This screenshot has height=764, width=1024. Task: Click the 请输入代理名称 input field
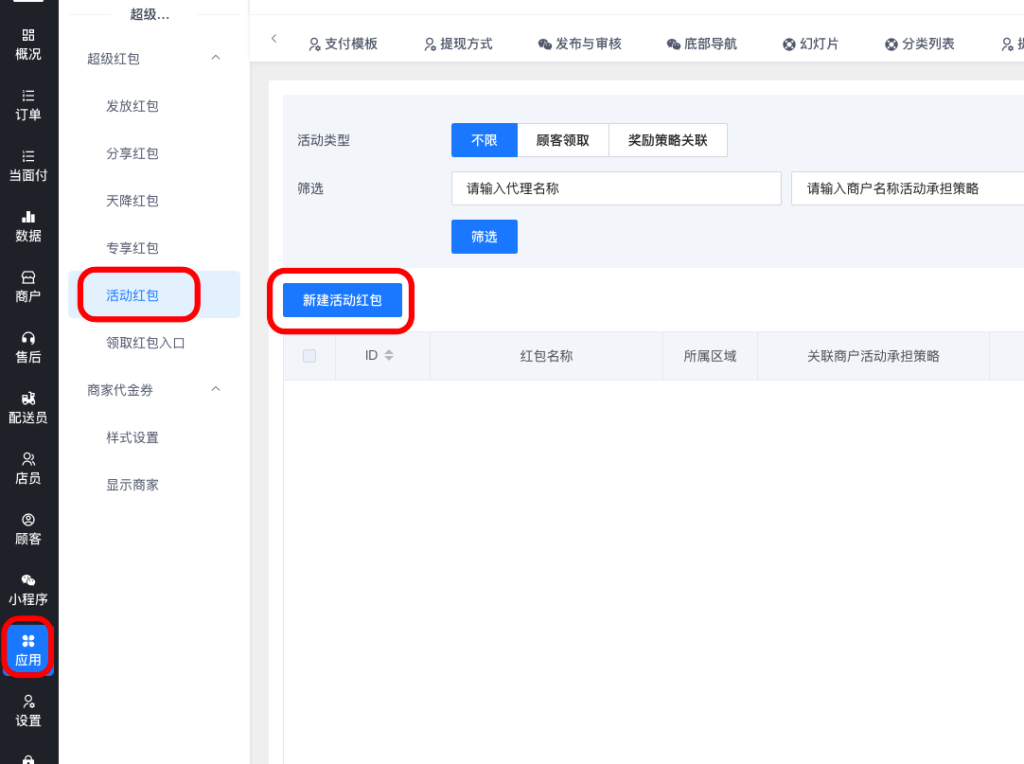coord(615,188)
